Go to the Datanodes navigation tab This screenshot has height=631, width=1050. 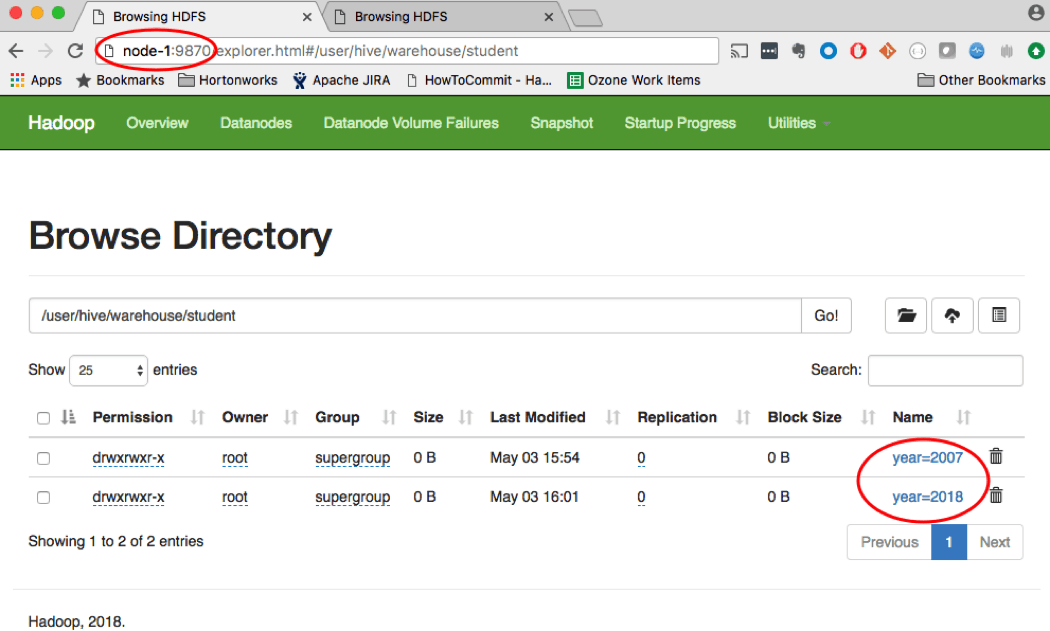tap(256, 123)
